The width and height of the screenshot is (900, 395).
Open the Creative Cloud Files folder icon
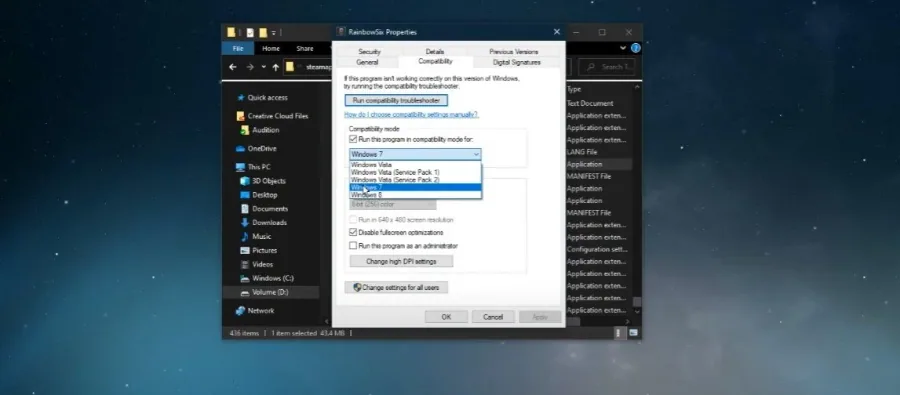[x=241, y=116]
